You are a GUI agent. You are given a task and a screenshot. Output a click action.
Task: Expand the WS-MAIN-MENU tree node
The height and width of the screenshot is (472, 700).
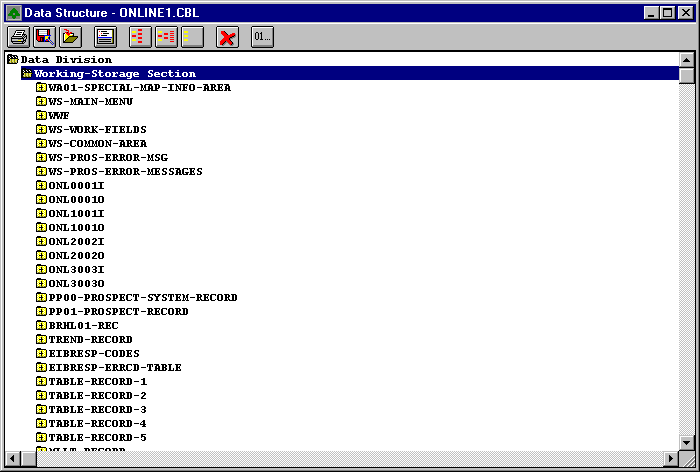point(41,102)
